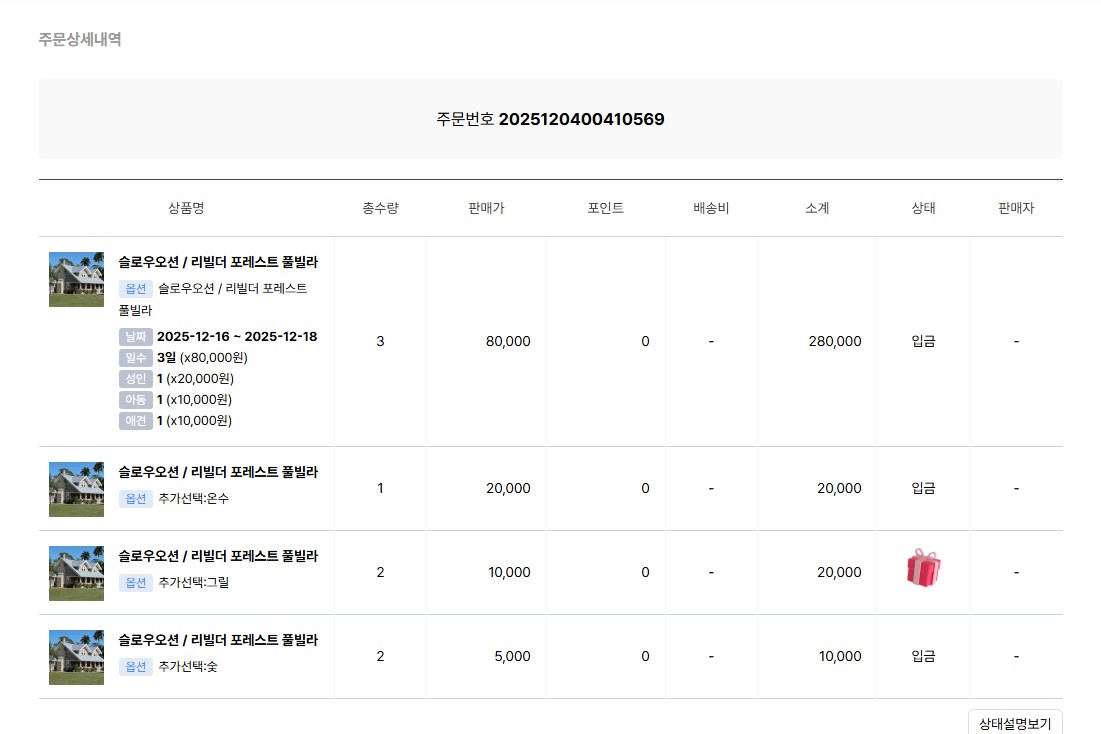Click the 아동 badge
The width and height of the screenshot is (1101, 734).
[x=135, y=400]
